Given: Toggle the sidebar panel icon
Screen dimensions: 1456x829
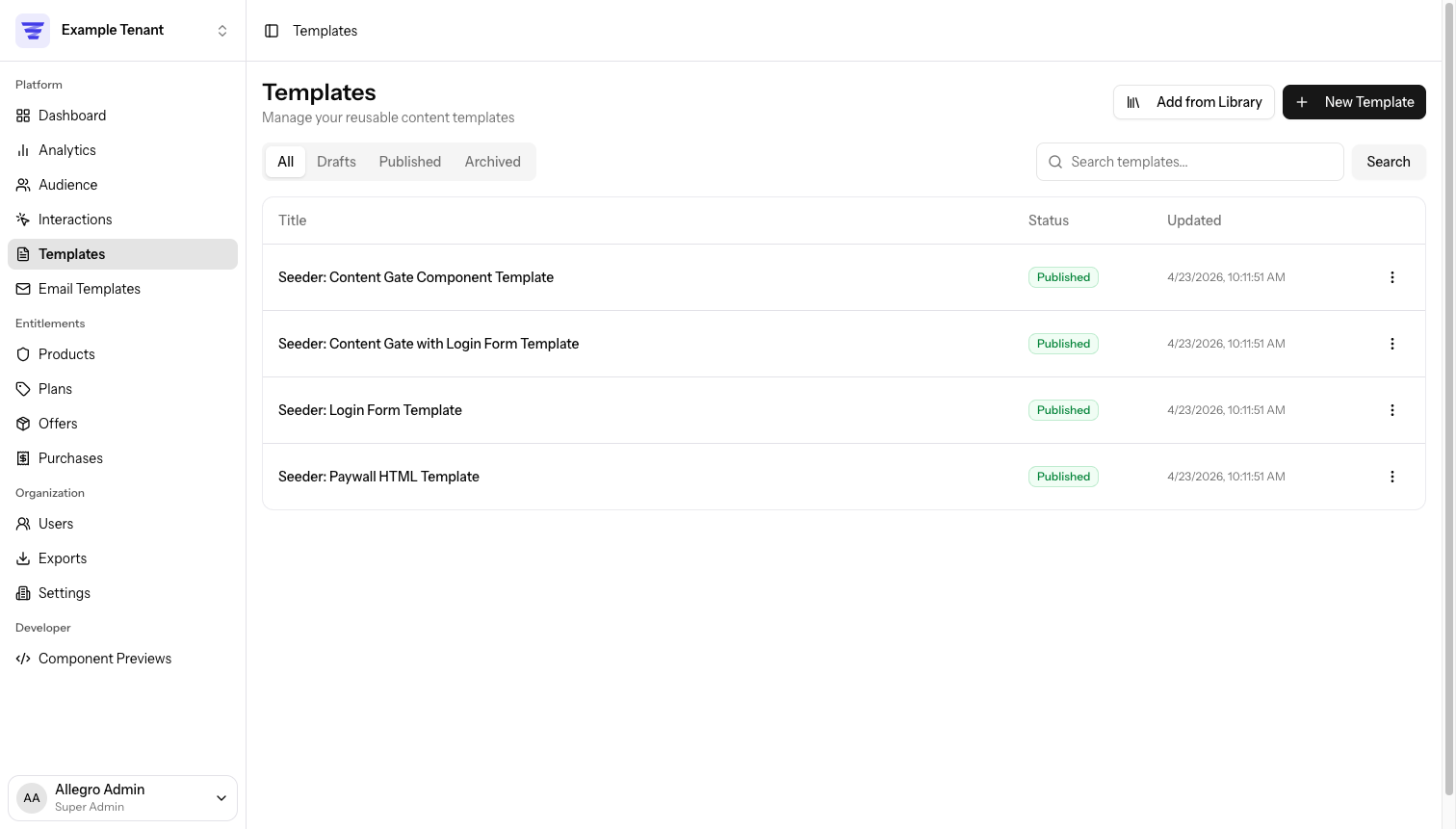Looking at the screenshot, I should pos(272,31).
